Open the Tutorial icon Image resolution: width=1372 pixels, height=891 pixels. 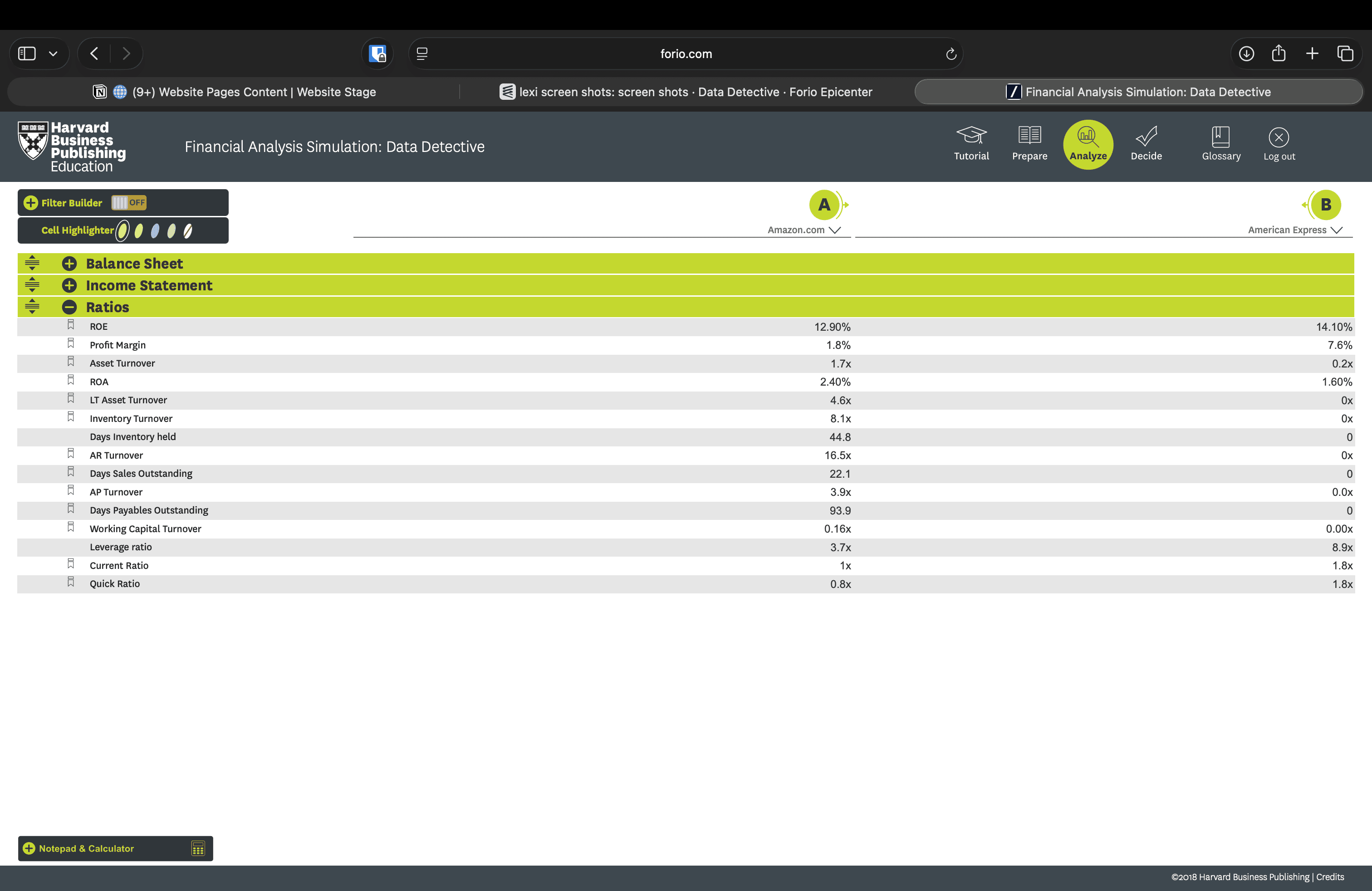pyautogui.click(x=971, y=143)
